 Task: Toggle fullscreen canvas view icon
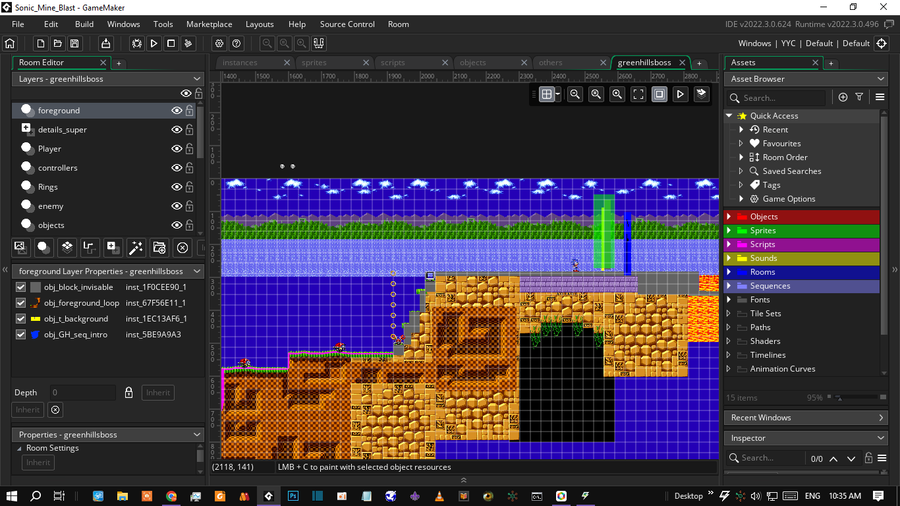(638, 95)
